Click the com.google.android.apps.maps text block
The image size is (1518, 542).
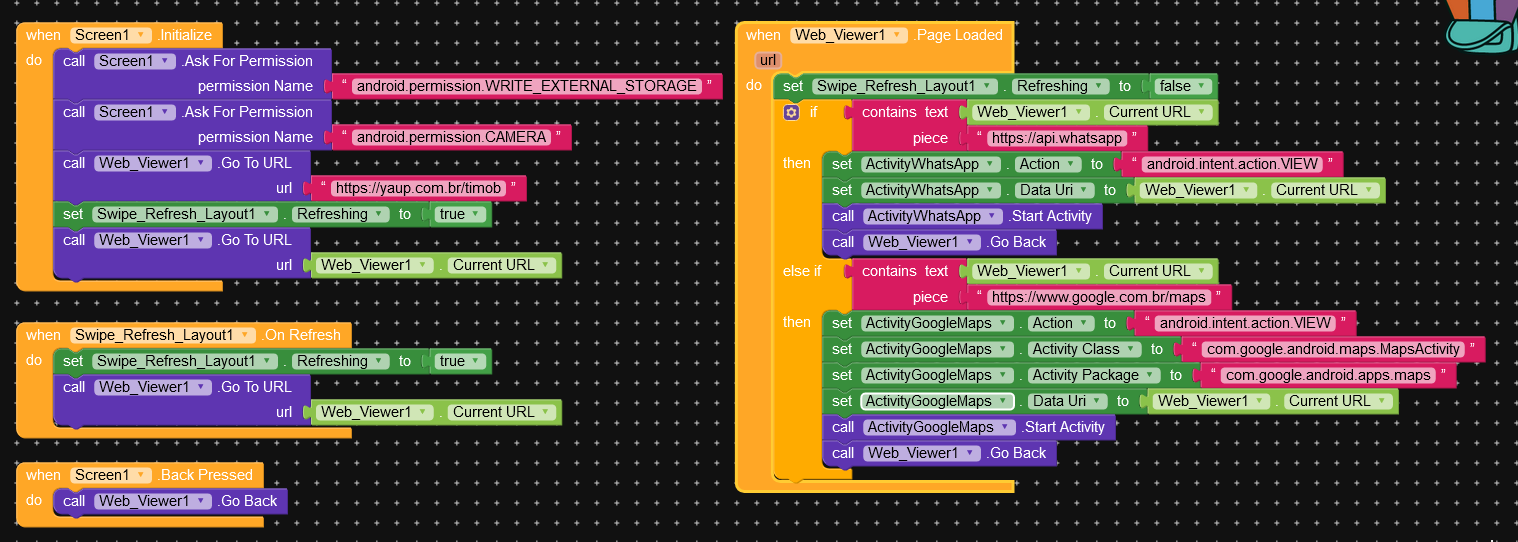[1328, 375]
